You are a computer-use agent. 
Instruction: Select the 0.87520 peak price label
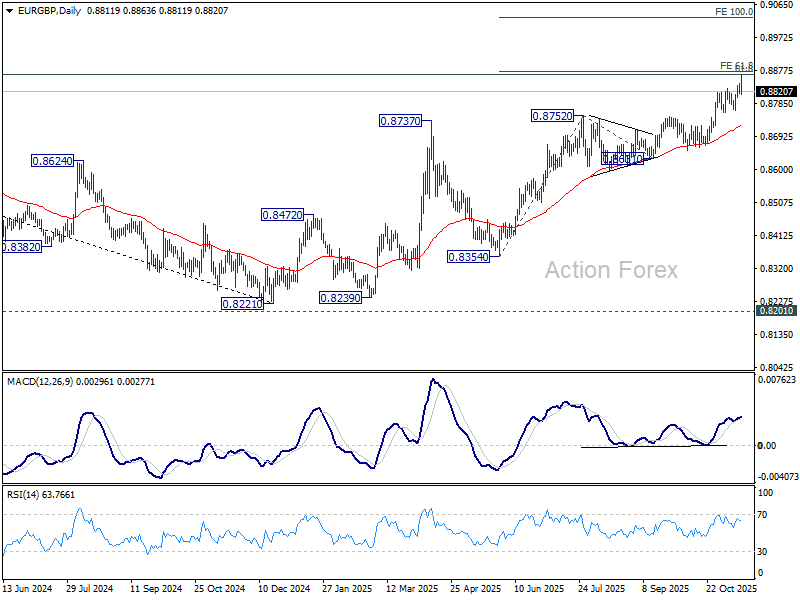[553, 116]
